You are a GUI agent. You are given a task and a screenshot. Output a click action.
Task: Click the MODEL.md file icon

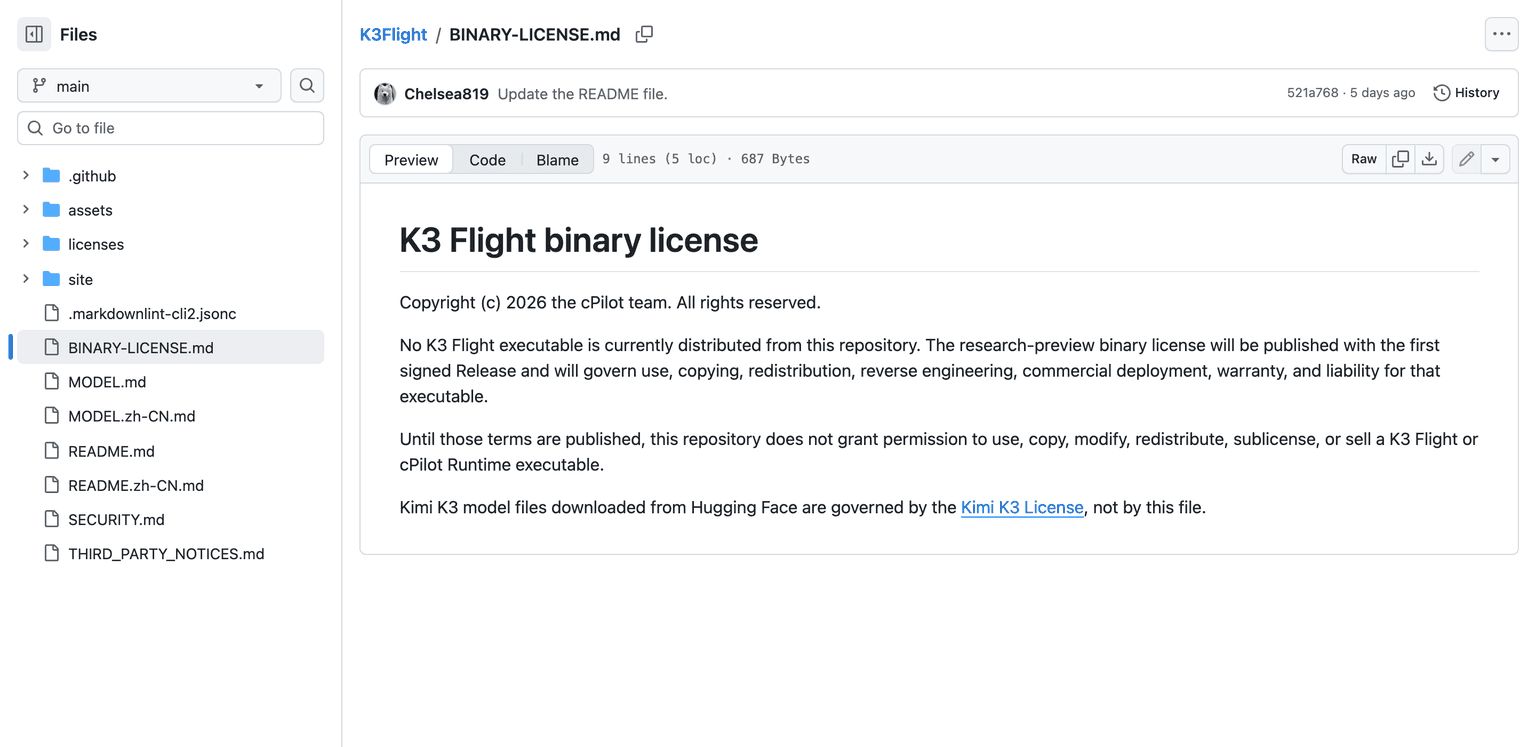coord(52,382)
